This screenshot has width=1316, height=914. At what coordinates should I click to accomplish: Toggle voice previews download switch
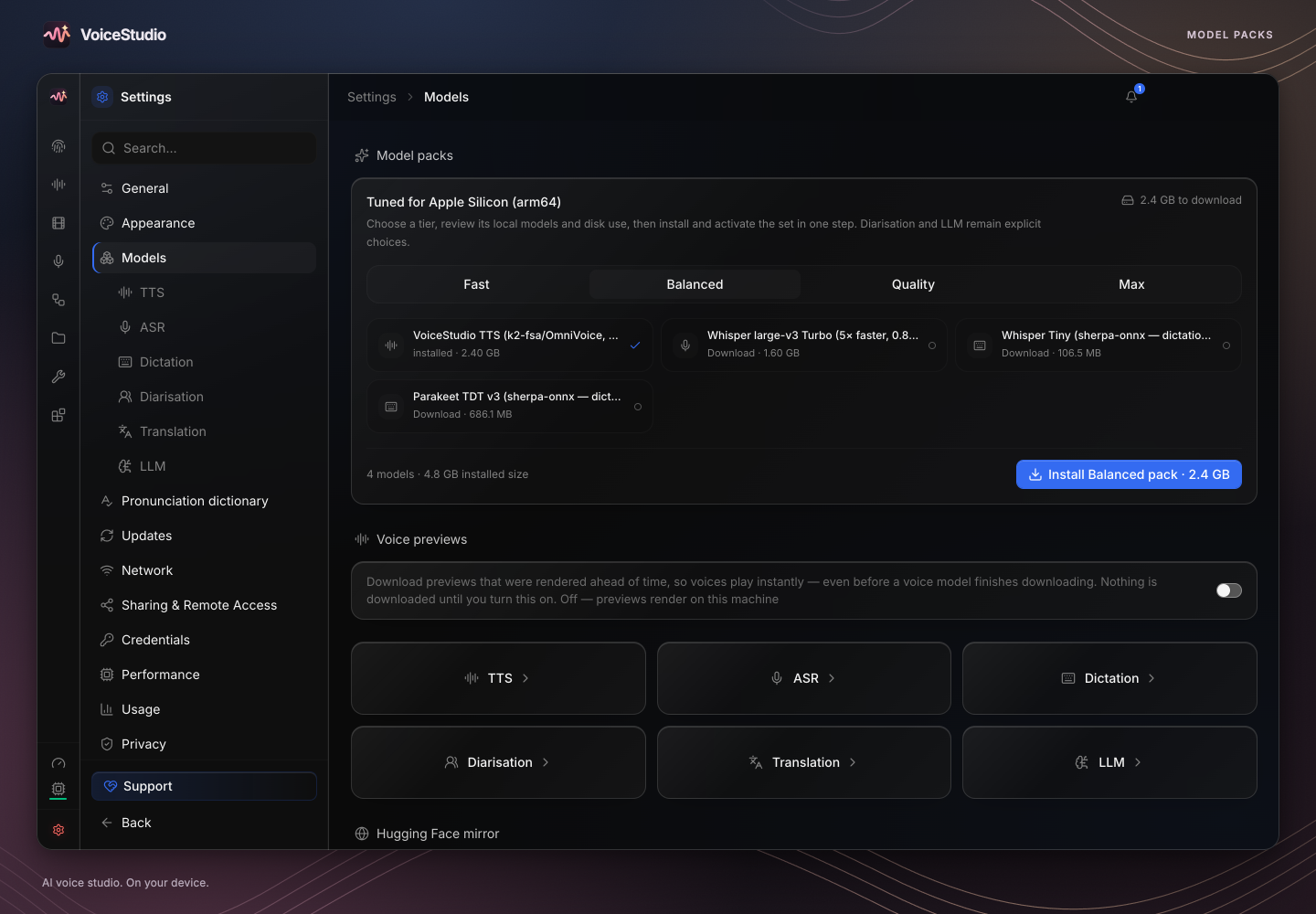[1229, 590]
